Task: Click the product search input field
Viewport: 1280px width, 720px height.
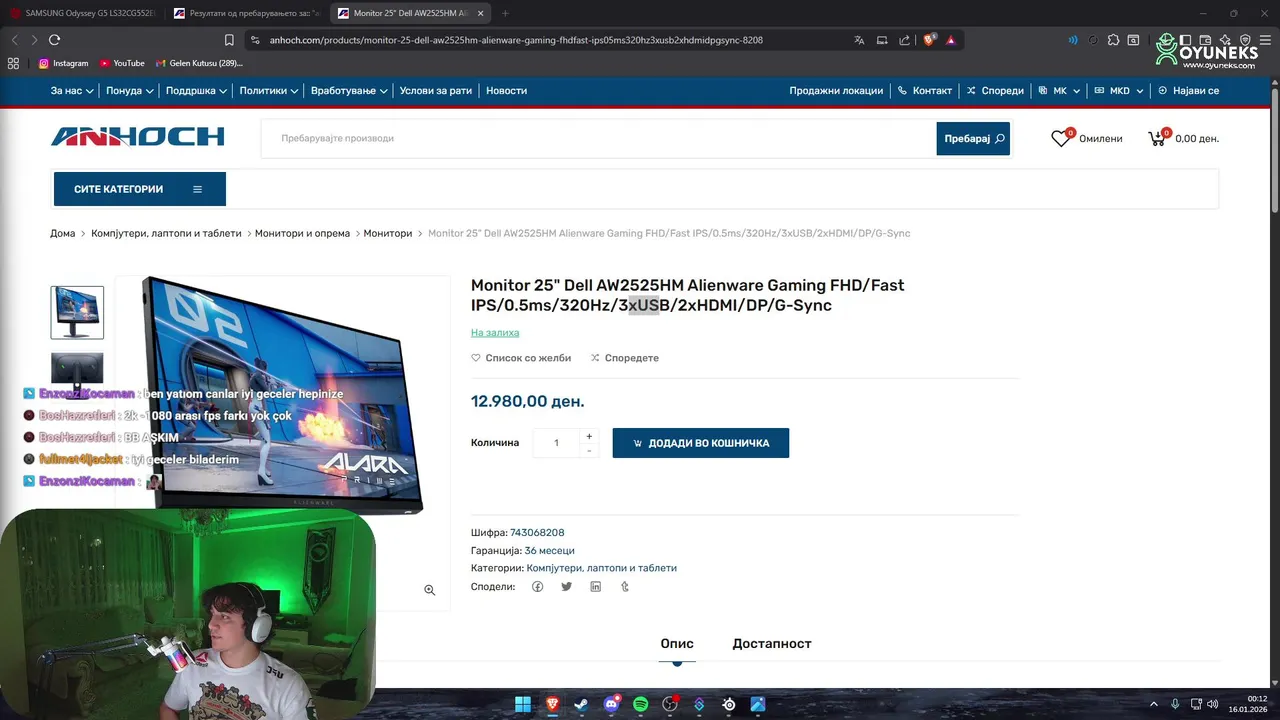Action: click(598, 139)
